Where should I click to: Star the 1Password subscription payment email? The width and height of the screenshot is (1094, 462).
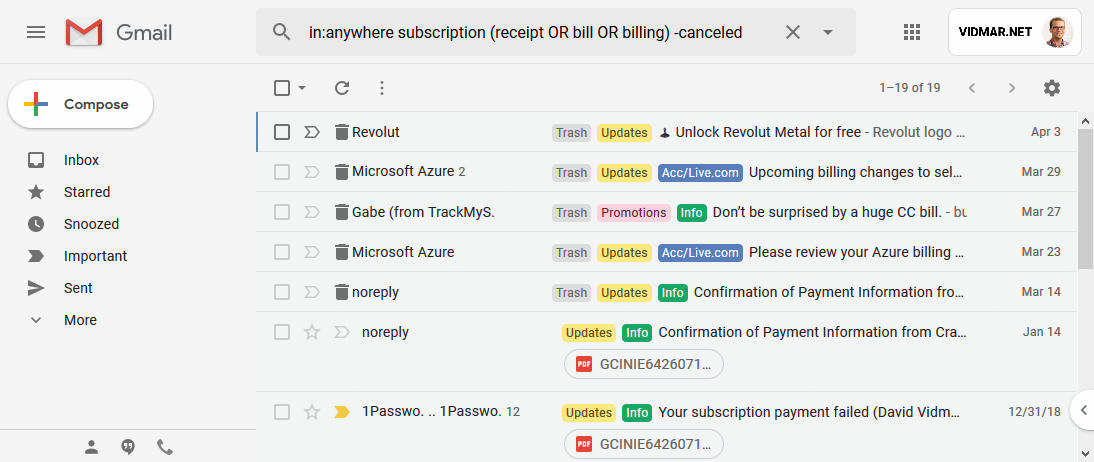pyautogui.click(x=312, y=412)
